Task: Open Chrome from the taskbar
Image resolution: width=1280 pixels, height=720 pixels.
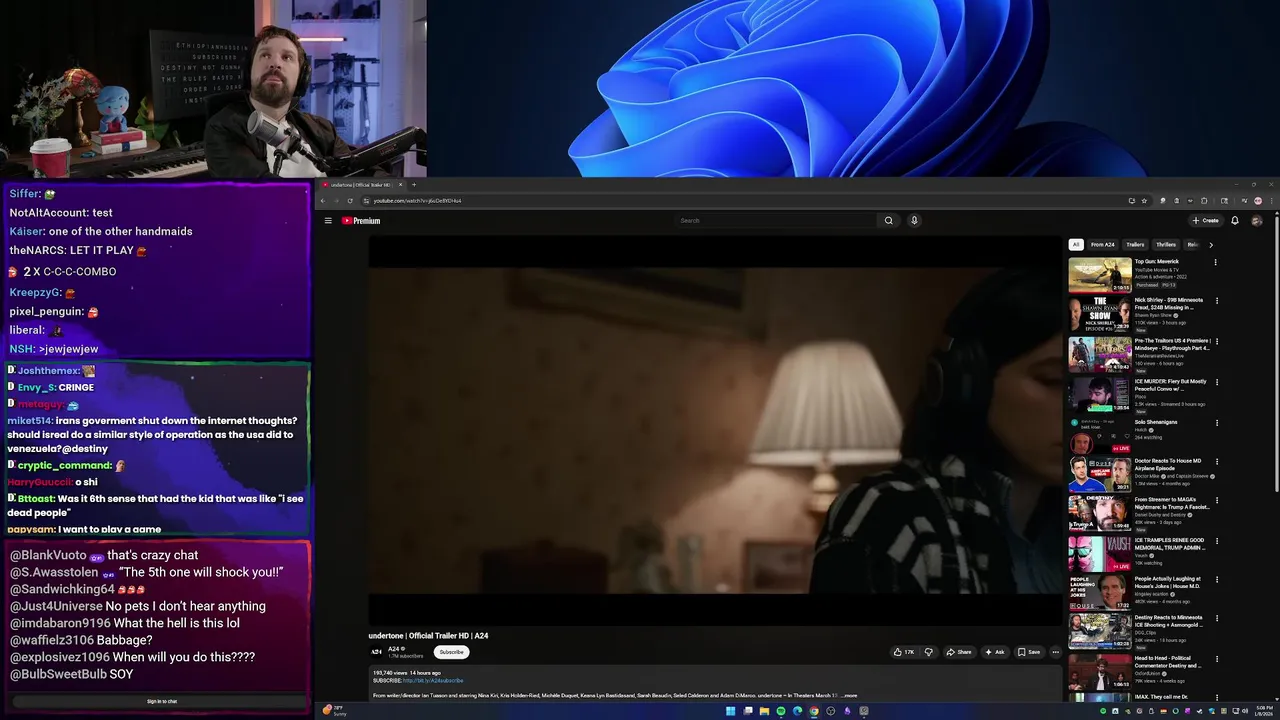Action: (x=814, y=711)
